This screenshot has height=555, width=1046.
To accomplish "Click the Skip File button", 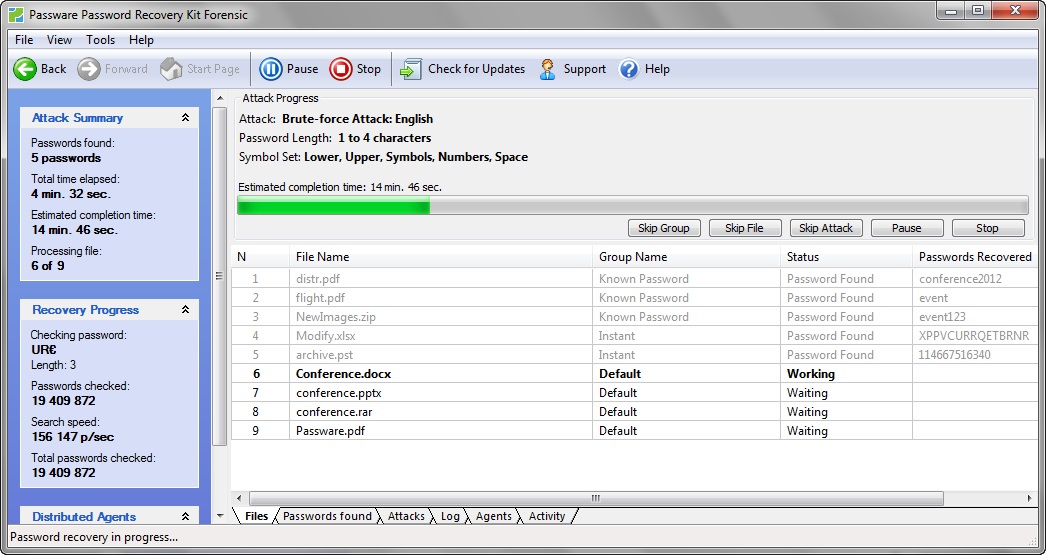I will click(x=744, y=228).
